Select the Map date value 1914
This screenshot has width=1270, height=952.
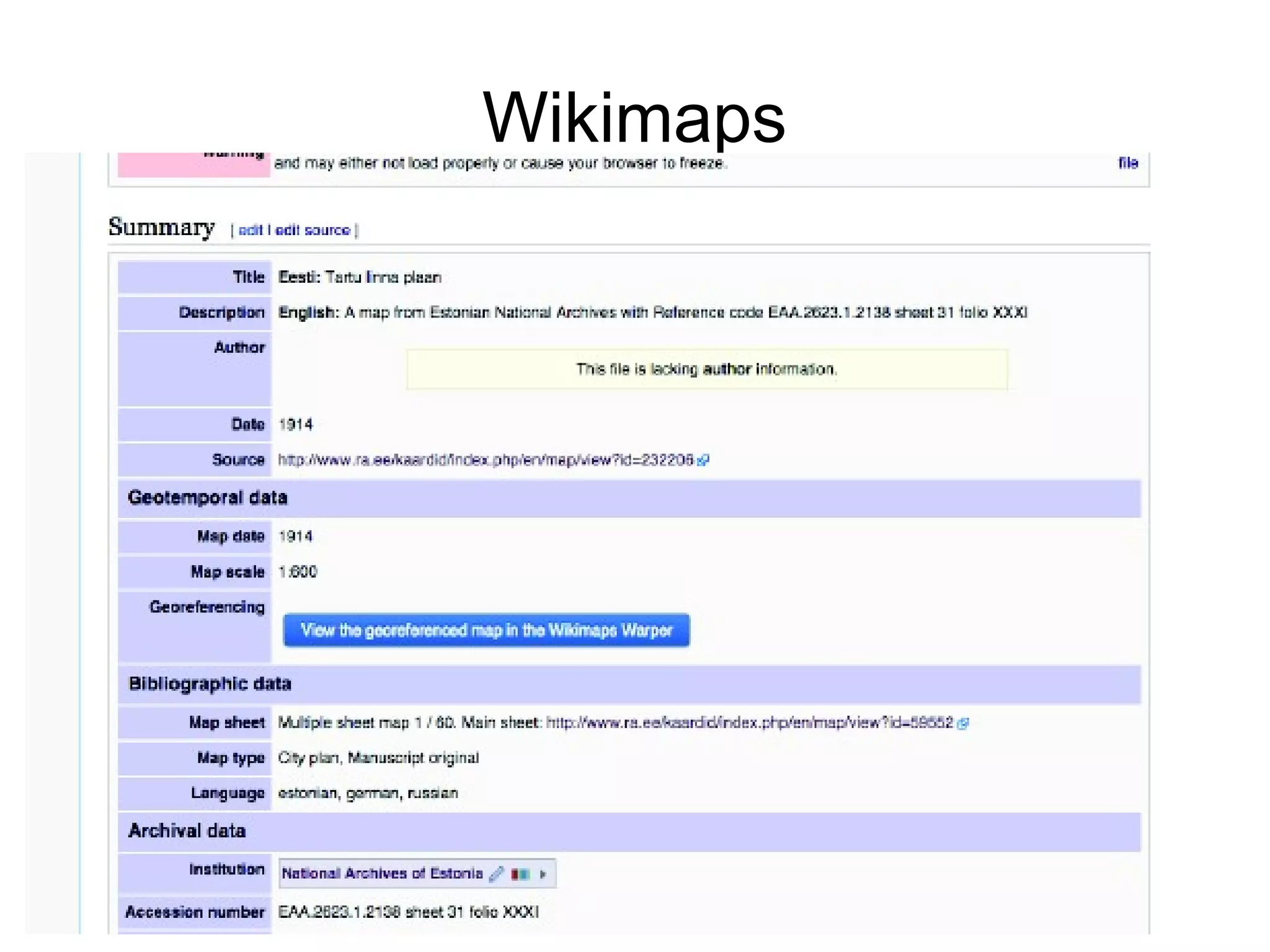295,536
